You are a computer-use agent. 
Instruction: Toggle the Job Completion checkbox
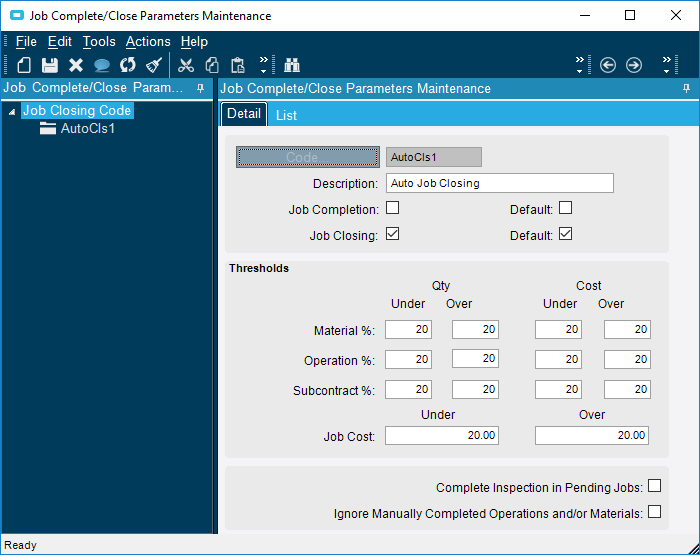392,208
